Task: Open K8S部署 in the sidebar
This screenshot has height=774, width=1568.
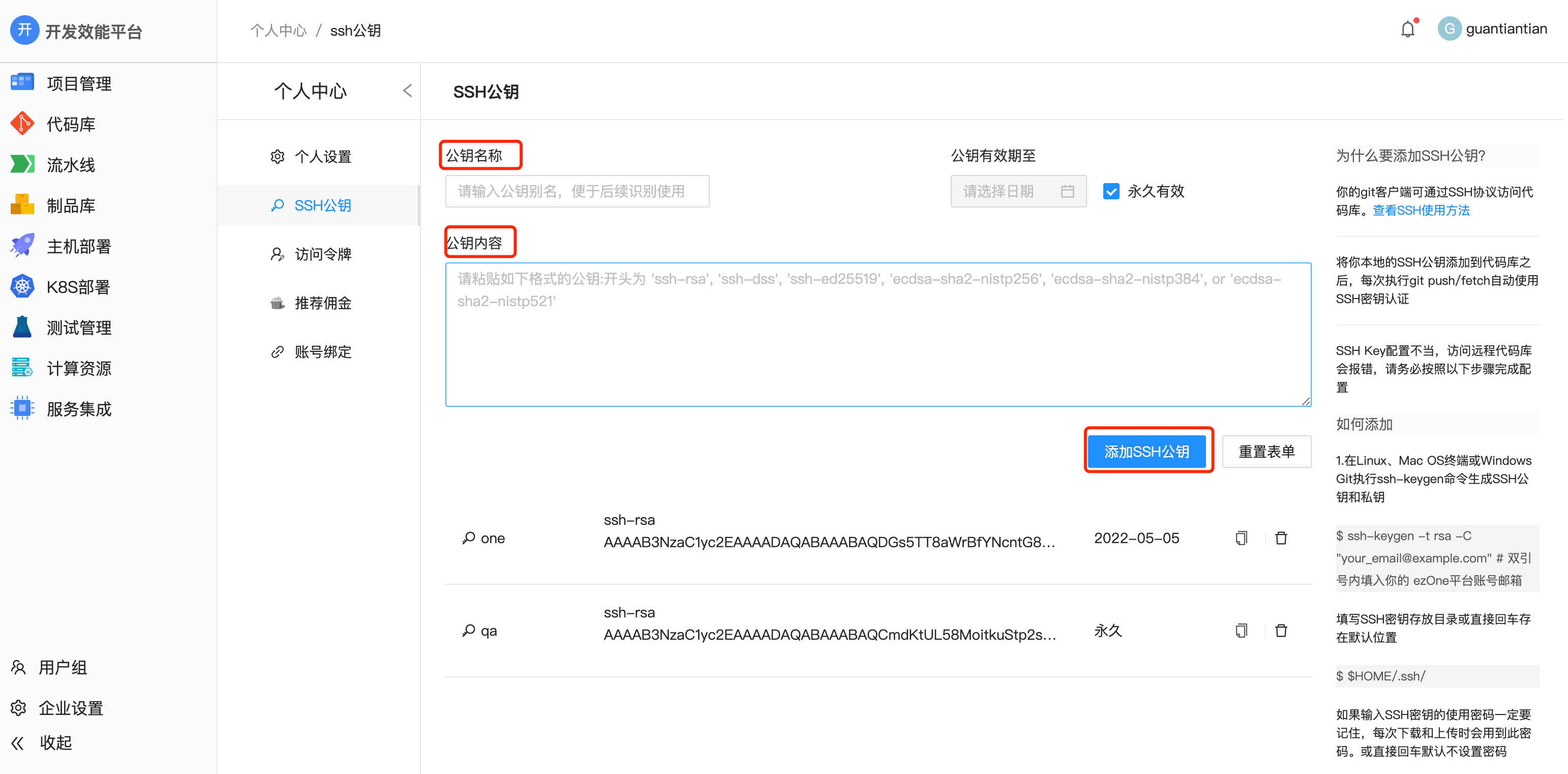Action: [x=78, y=287]
